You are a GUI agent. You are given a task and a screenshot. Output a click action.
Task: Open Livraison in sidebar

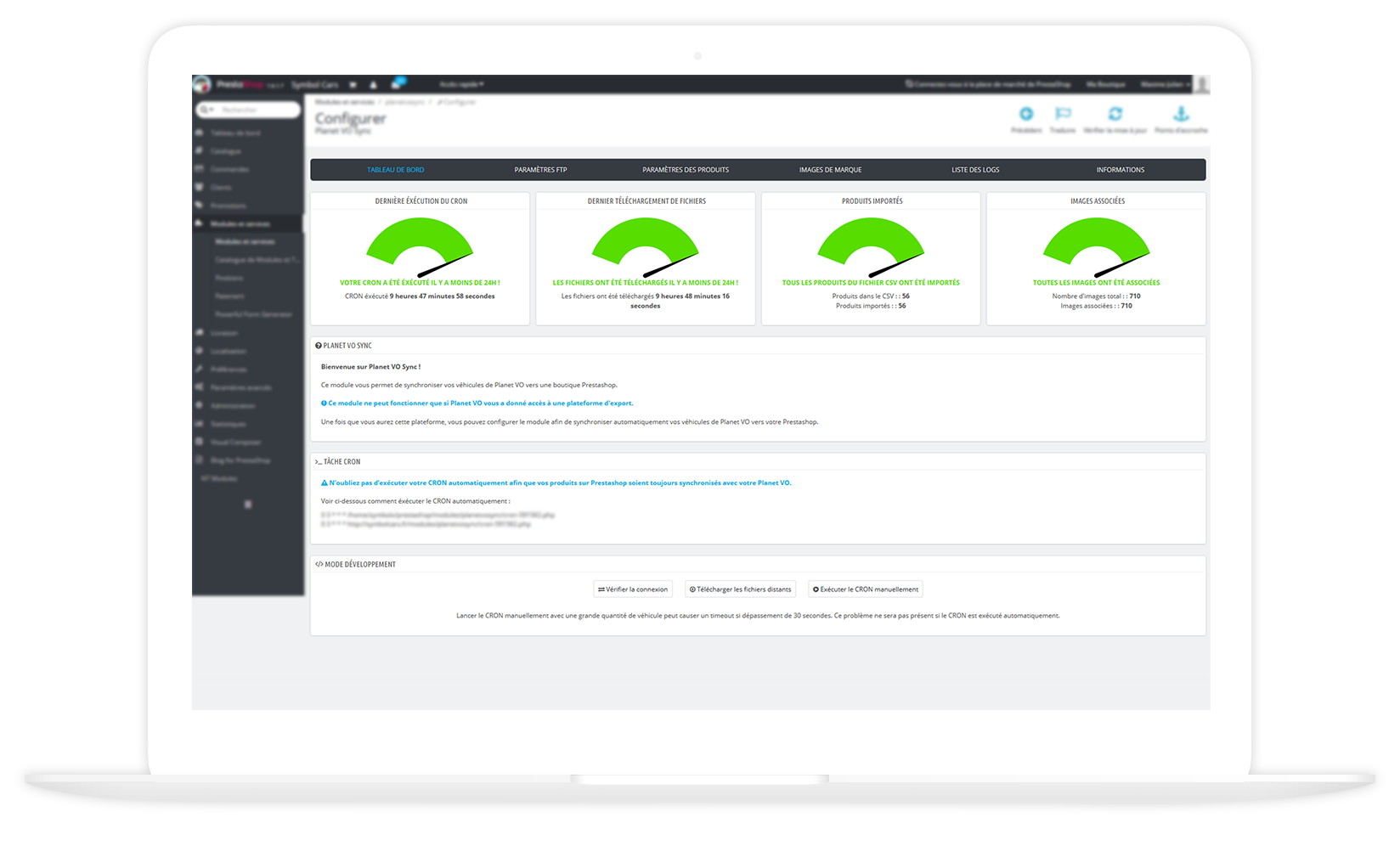224,333
